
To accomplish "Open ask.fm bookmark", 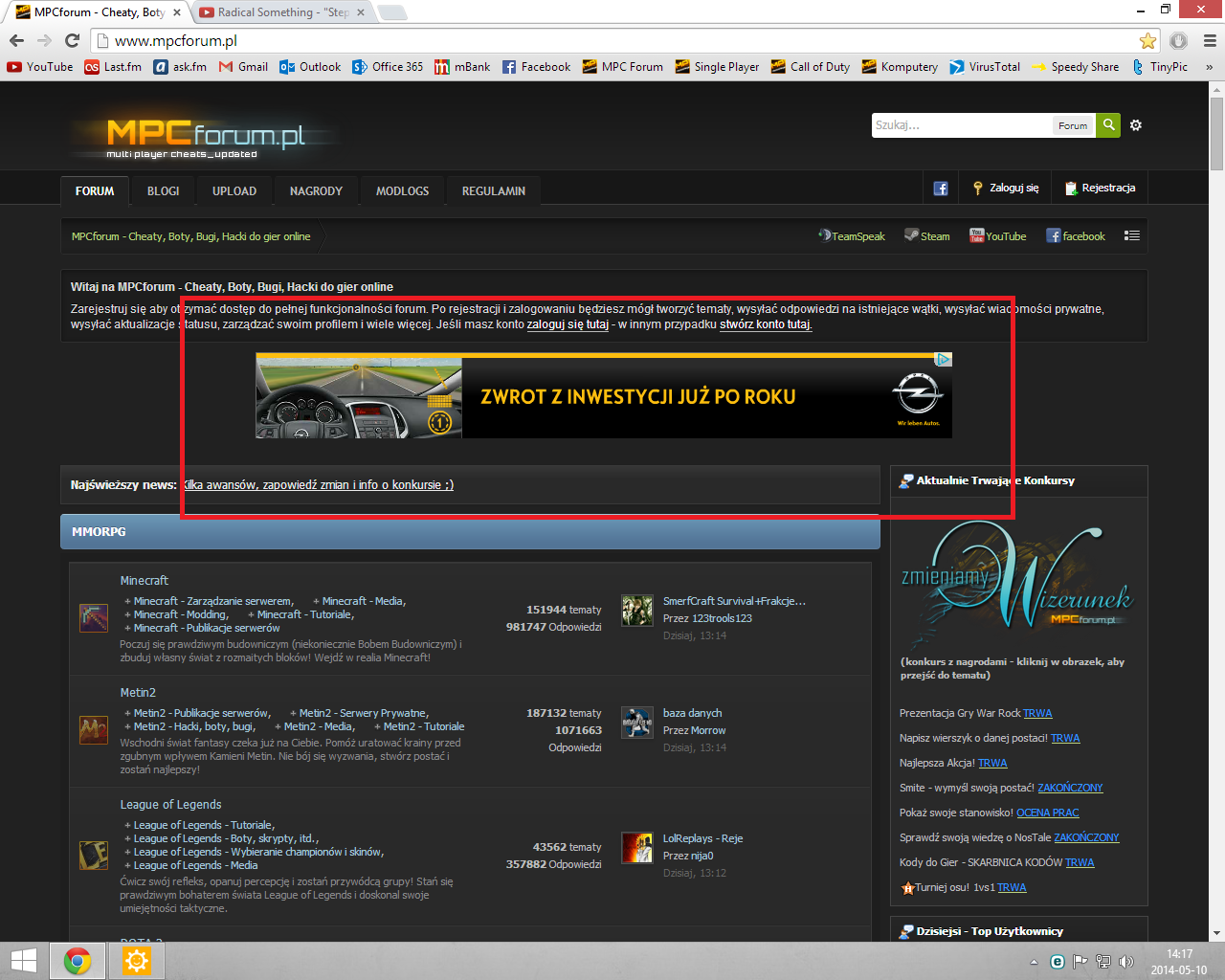I will (x=181, y=67).
